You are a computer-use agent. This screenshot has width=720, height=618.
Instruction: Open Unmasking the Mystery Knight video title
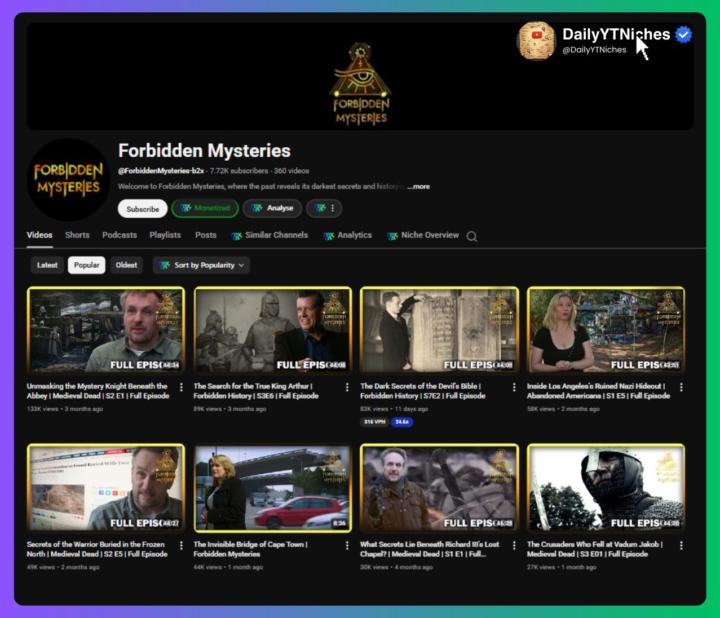coord(98,391)
